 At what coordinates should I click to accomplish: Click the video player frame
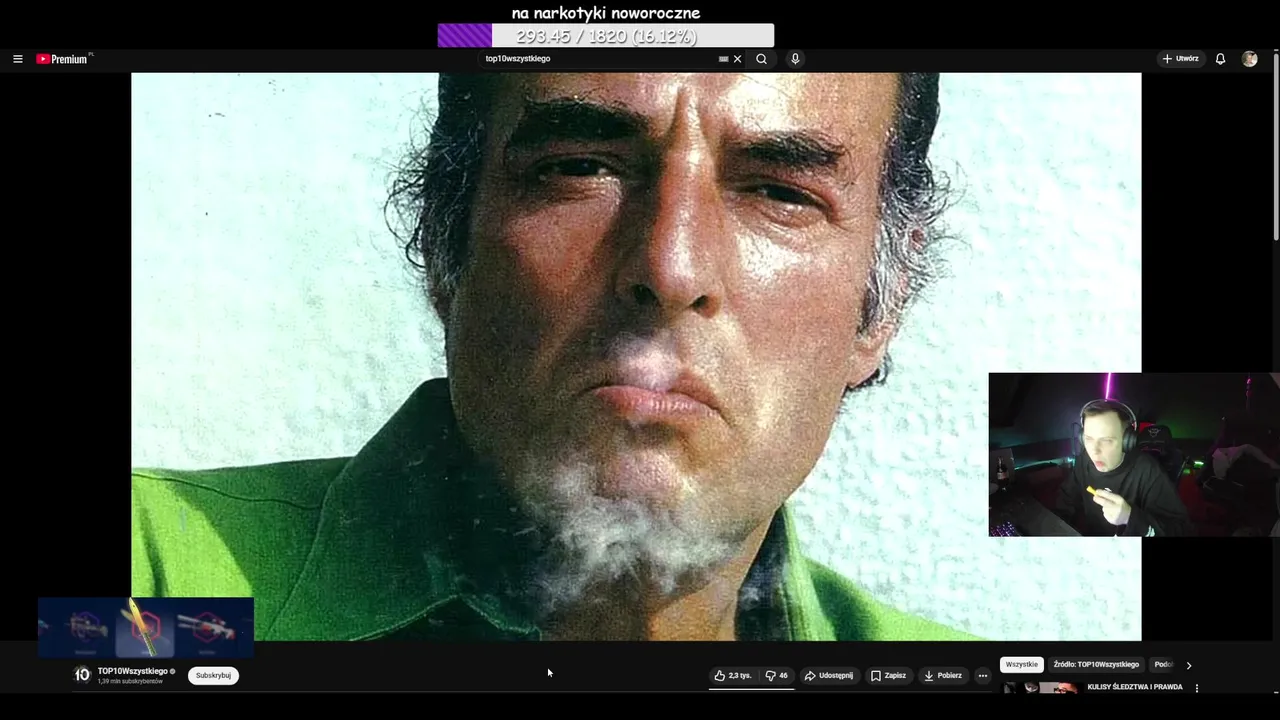click(x=636, y=356)
